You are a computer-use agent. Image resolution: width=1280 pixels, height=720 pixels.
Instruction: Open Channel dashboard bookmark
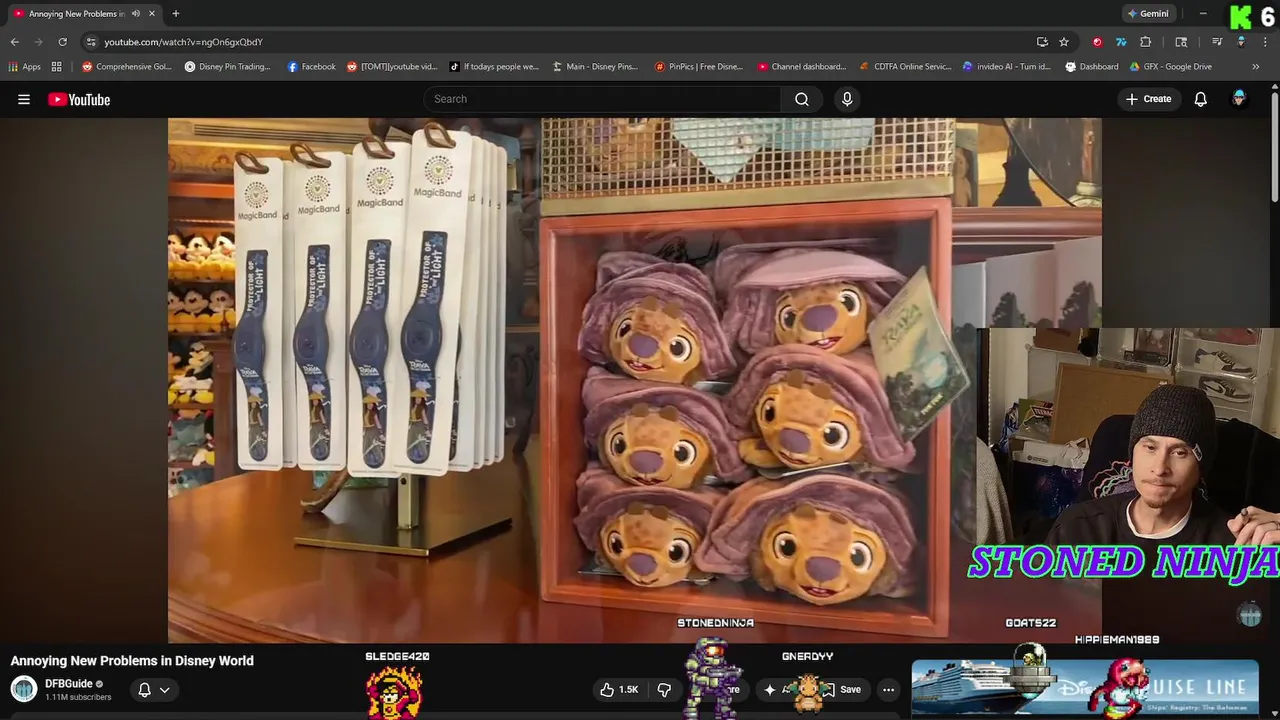coord(802,67)
